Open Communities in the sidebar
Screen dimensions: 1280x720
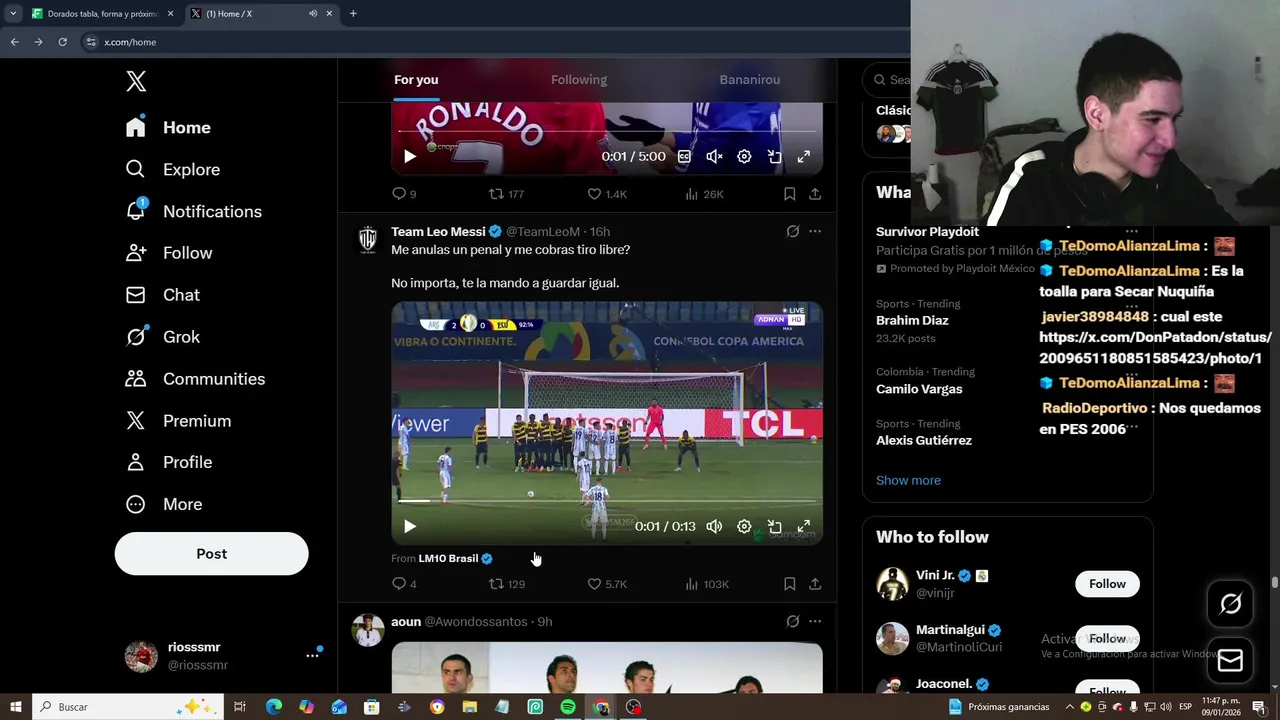[195, 380]
